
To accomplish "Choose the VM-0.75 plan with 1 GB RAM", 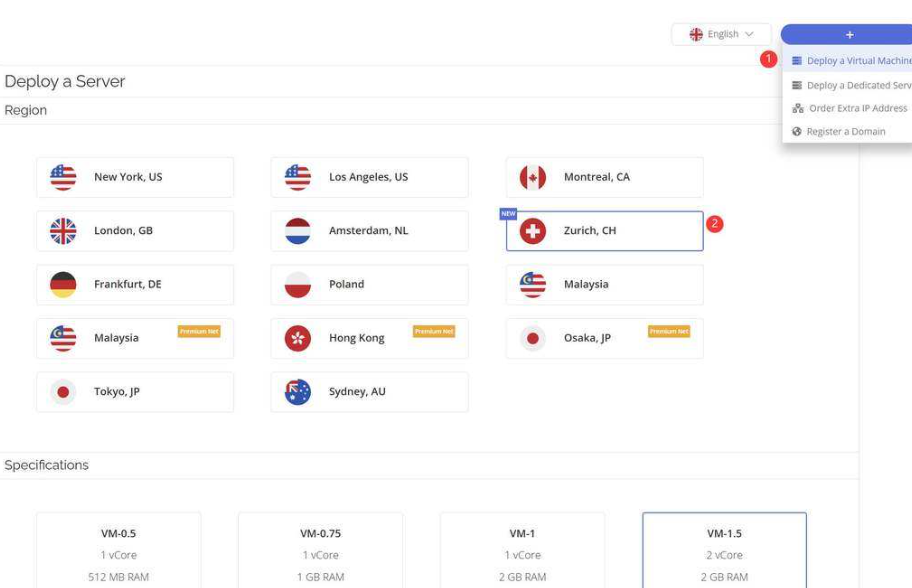I will 320,550.
